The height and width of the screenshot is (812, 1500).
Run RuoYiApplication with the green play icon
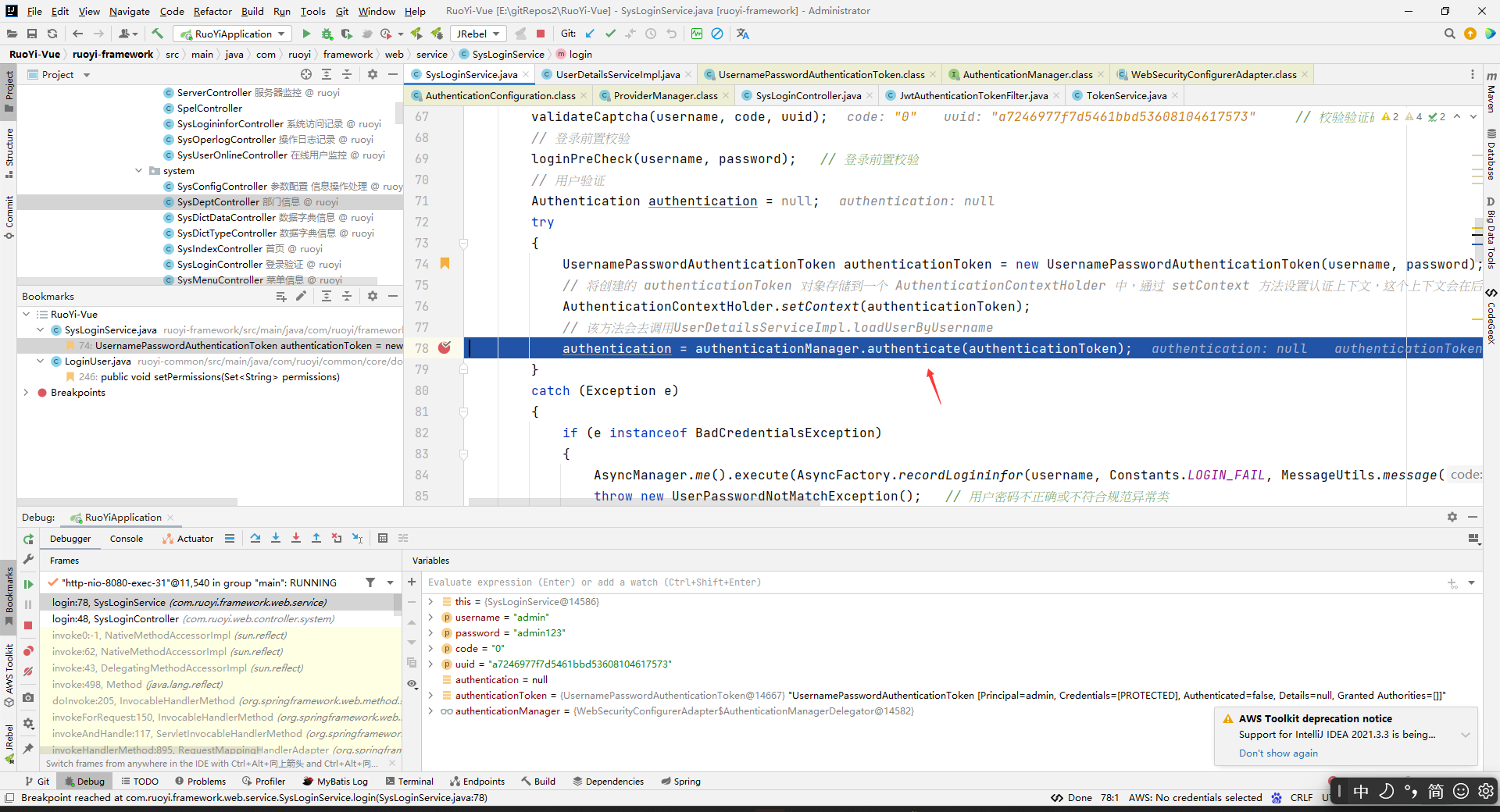click(306, 34)
